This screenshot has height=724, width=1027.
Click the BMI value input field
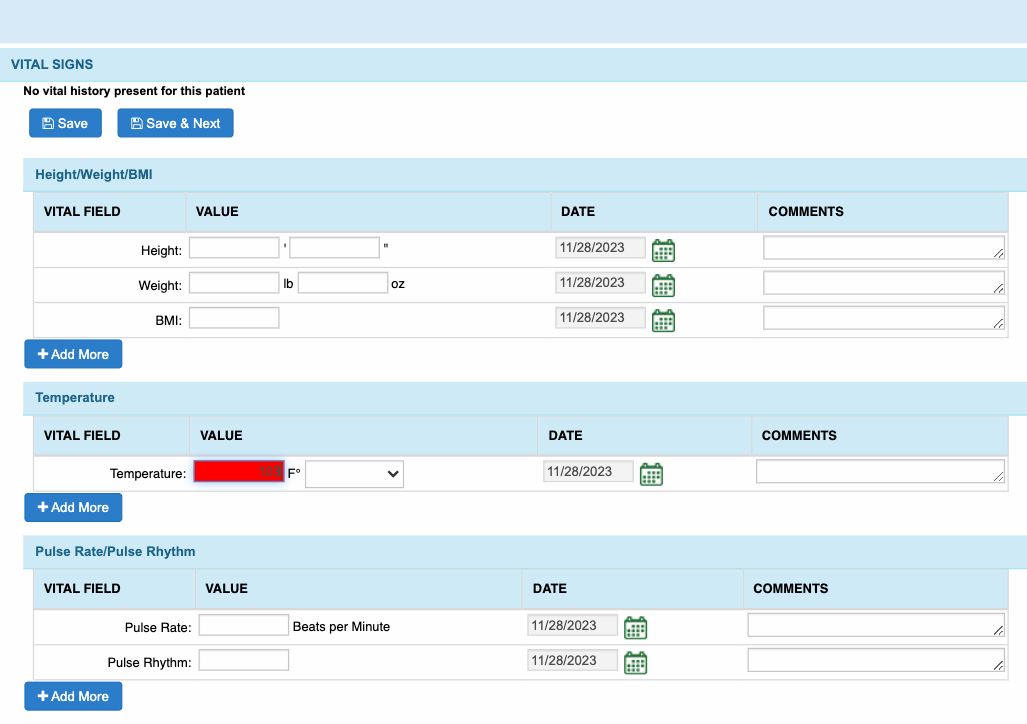(x=234, y=318)
